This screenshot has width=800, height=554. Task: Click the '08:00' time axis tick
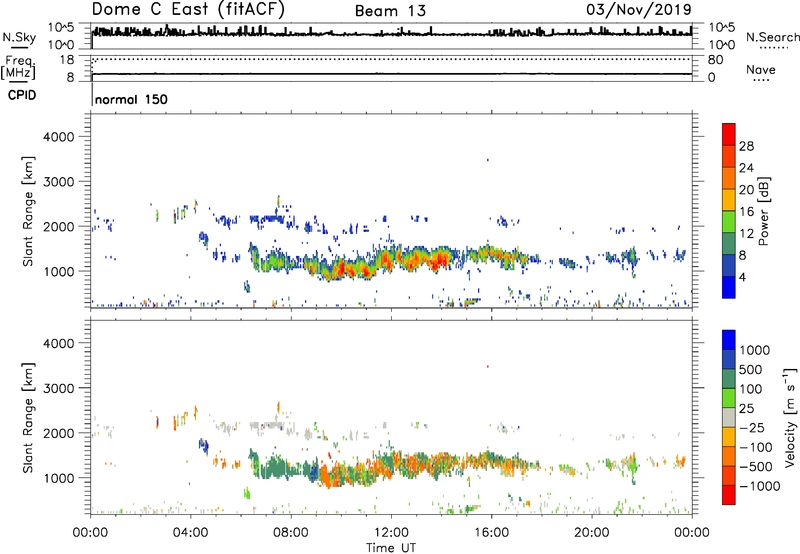click(x=291, y=533)
